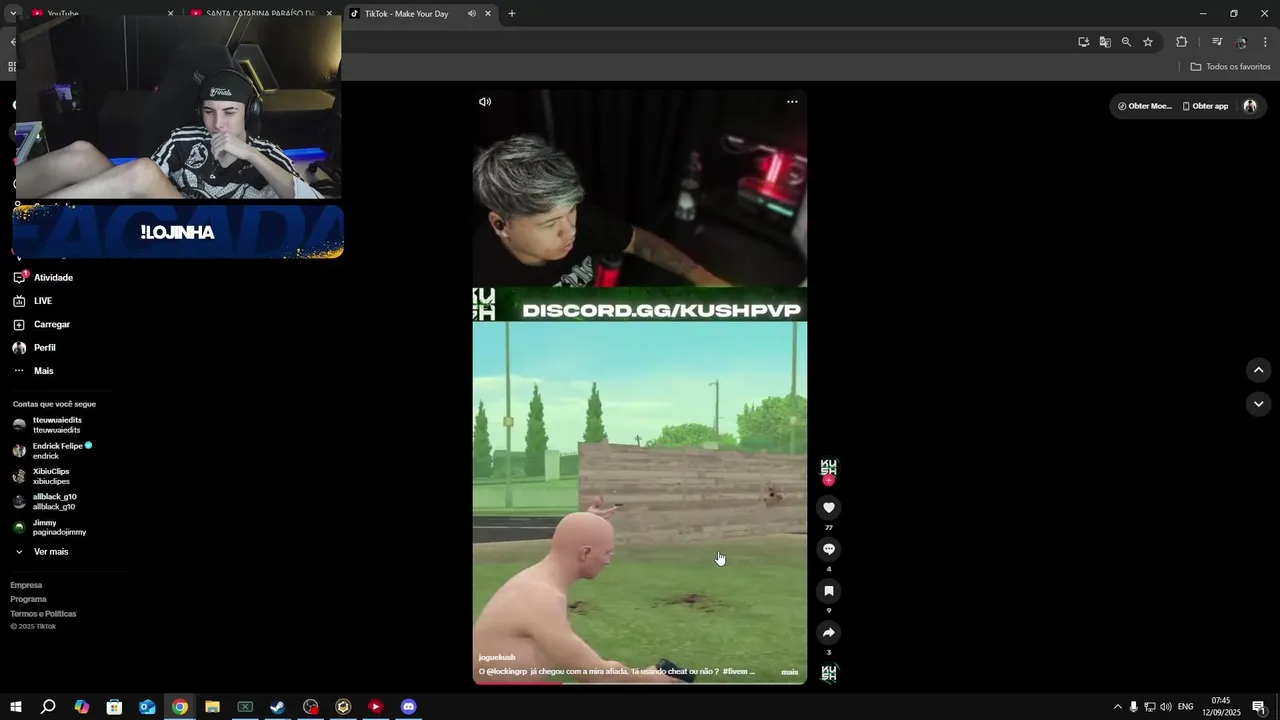Close the SANTA CATARINA browser tab

[x=329, y=14]
